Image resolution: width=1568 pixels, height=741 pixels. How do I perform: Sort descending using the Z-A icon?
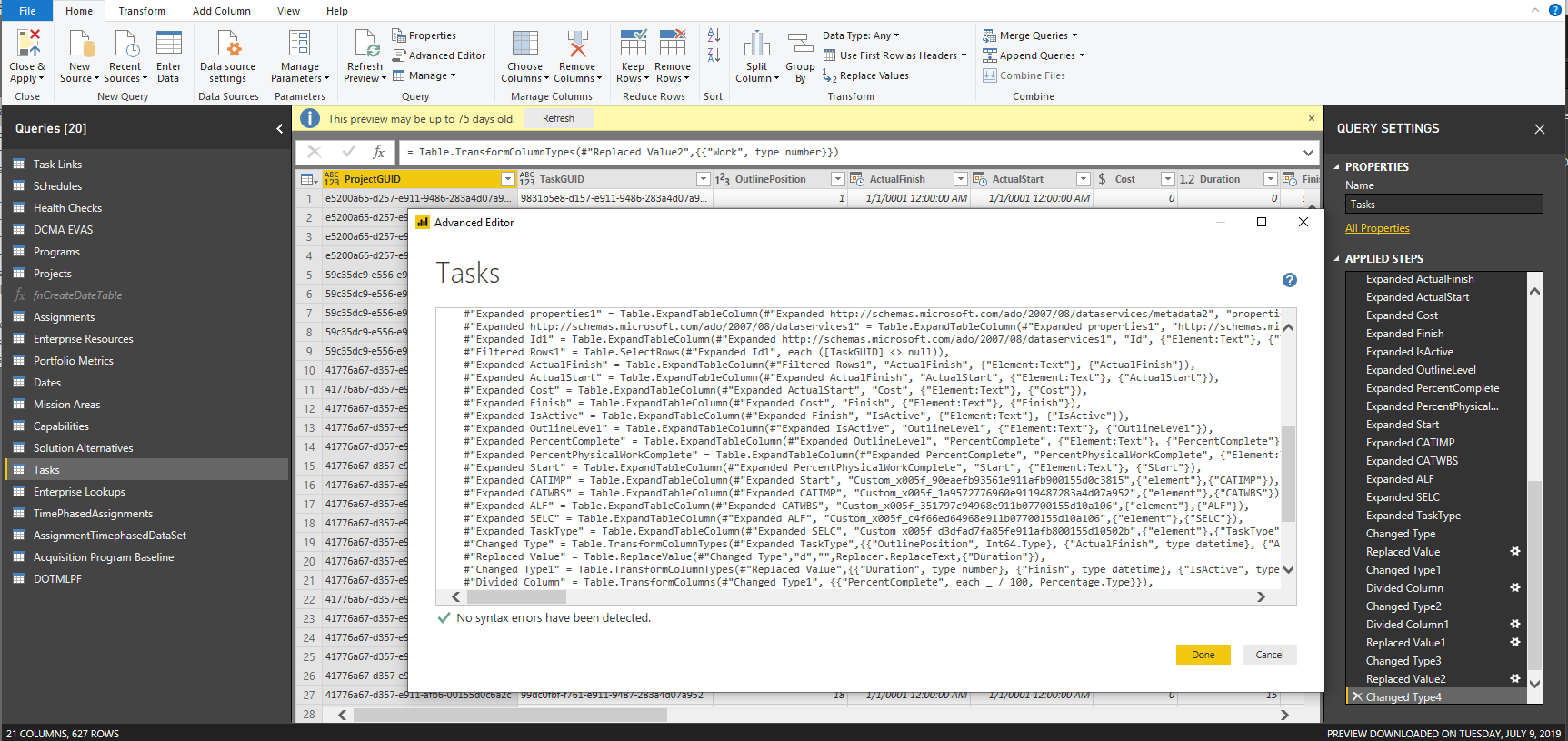714,55
